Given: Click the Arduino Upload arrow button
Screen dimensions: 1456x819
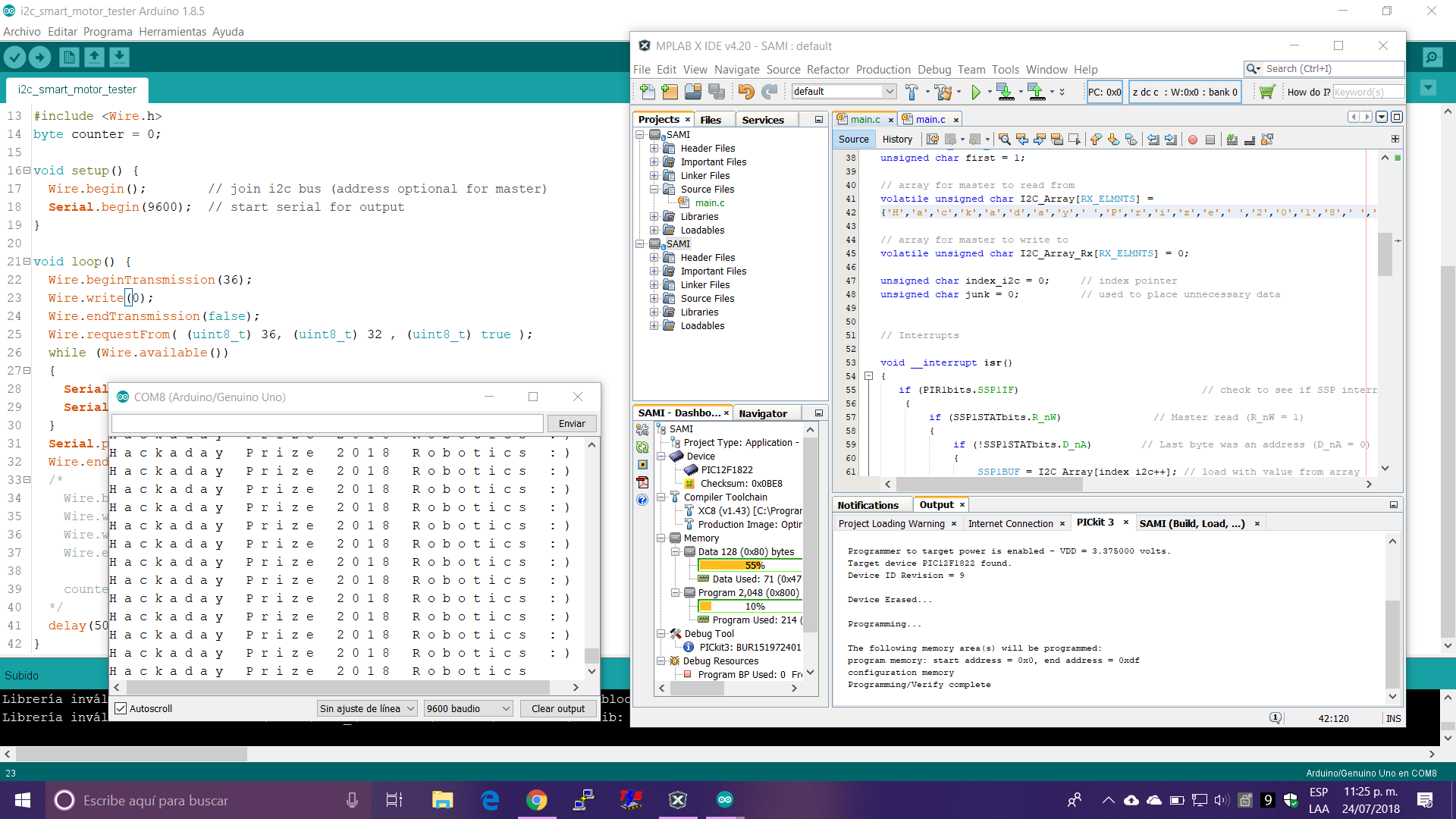Looking at the screenshot, I should click(x=39, y=57).
